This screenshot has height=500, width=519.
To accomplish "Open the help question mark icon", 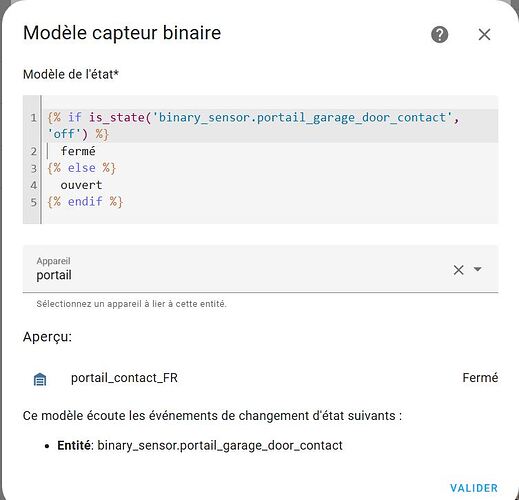I will tap(440, 34).
